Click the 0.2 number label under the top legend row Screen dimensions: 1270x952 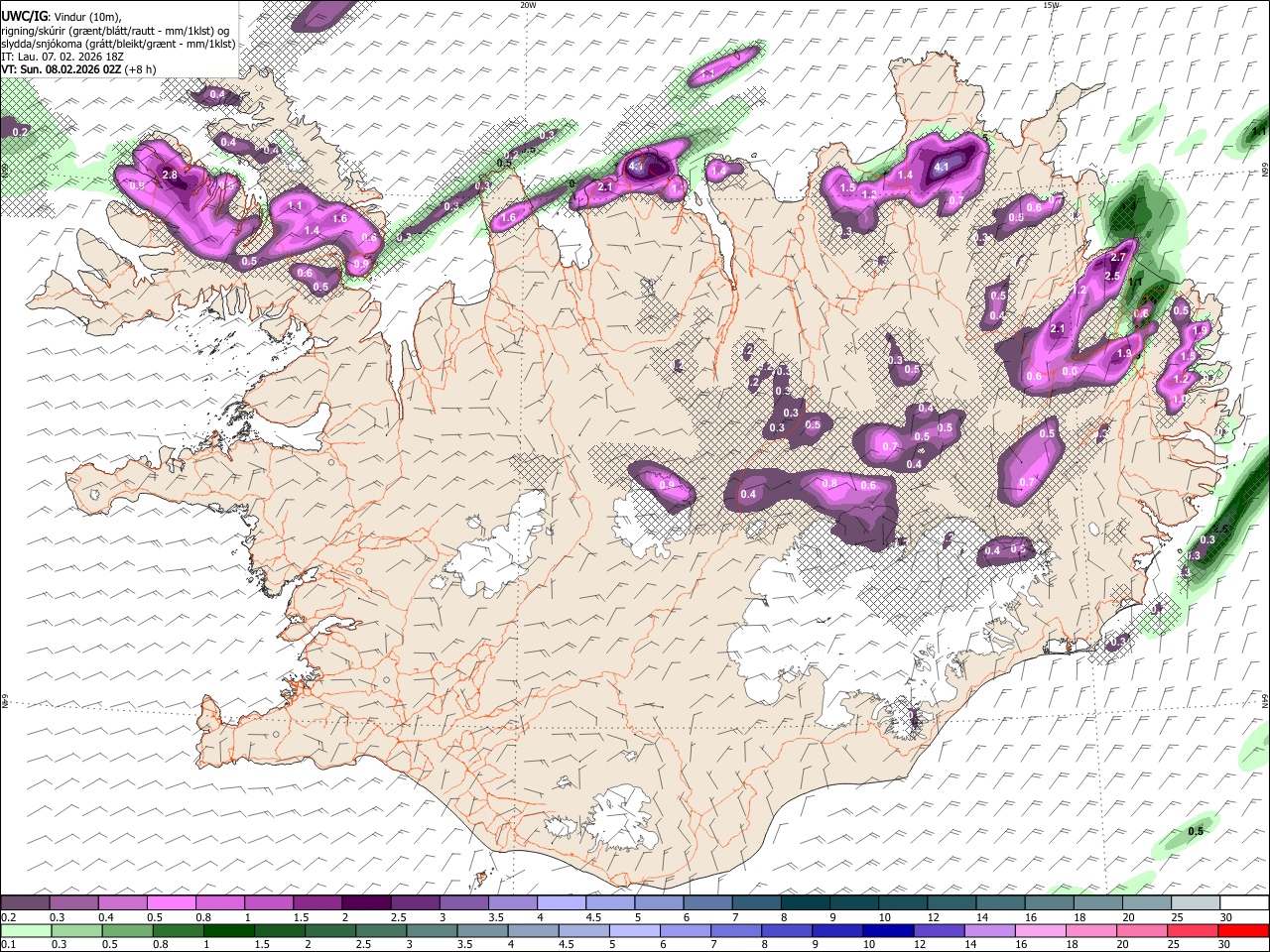tap(8, 917)
